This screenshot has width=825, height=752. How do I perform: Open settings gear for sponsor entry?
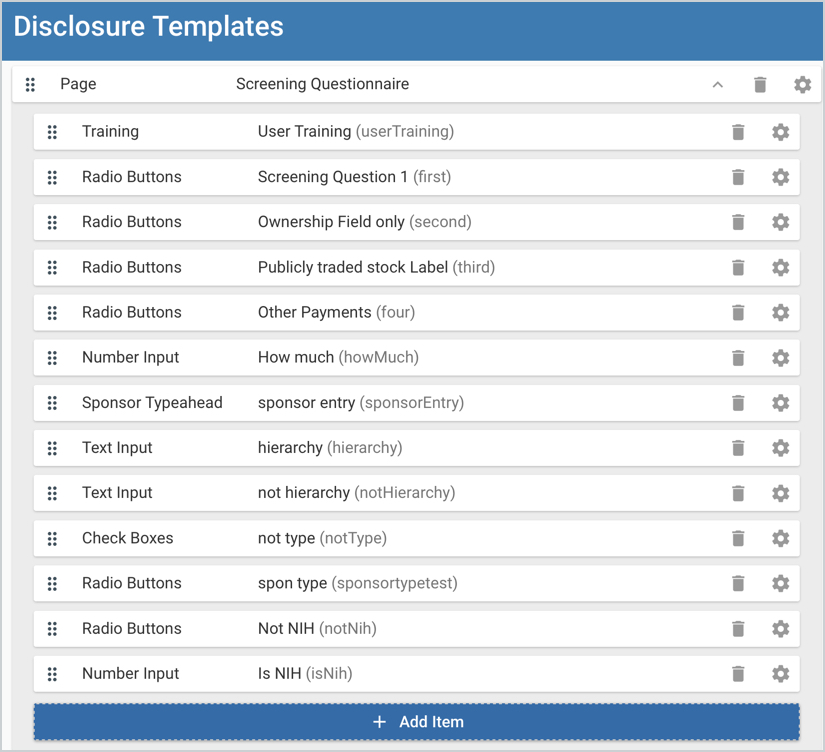(x=780, y=403)
